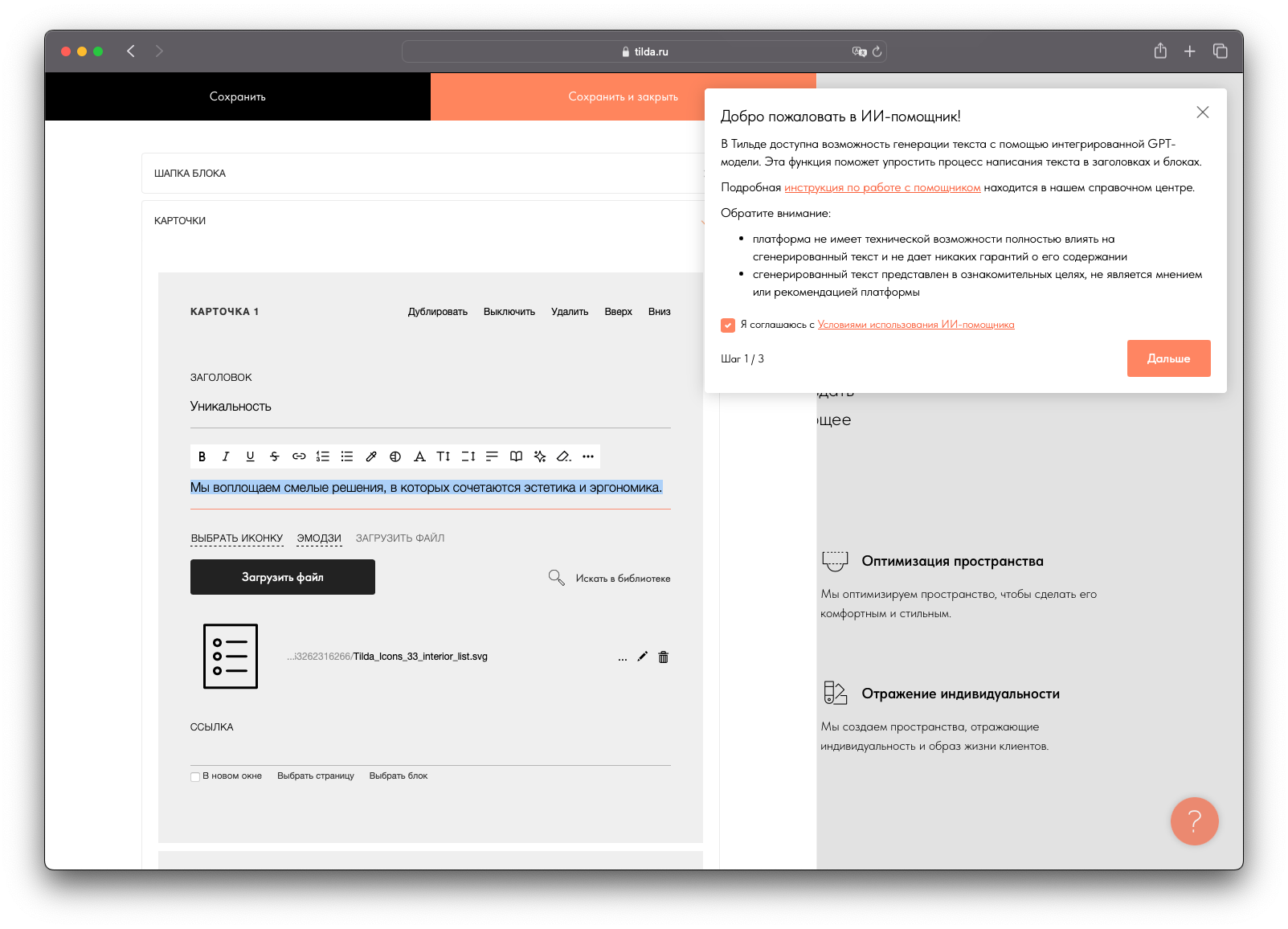Edit the uploaded SVG with pencil icon
Viewport: 1288px width, 929px height.
tap(642, 657)
